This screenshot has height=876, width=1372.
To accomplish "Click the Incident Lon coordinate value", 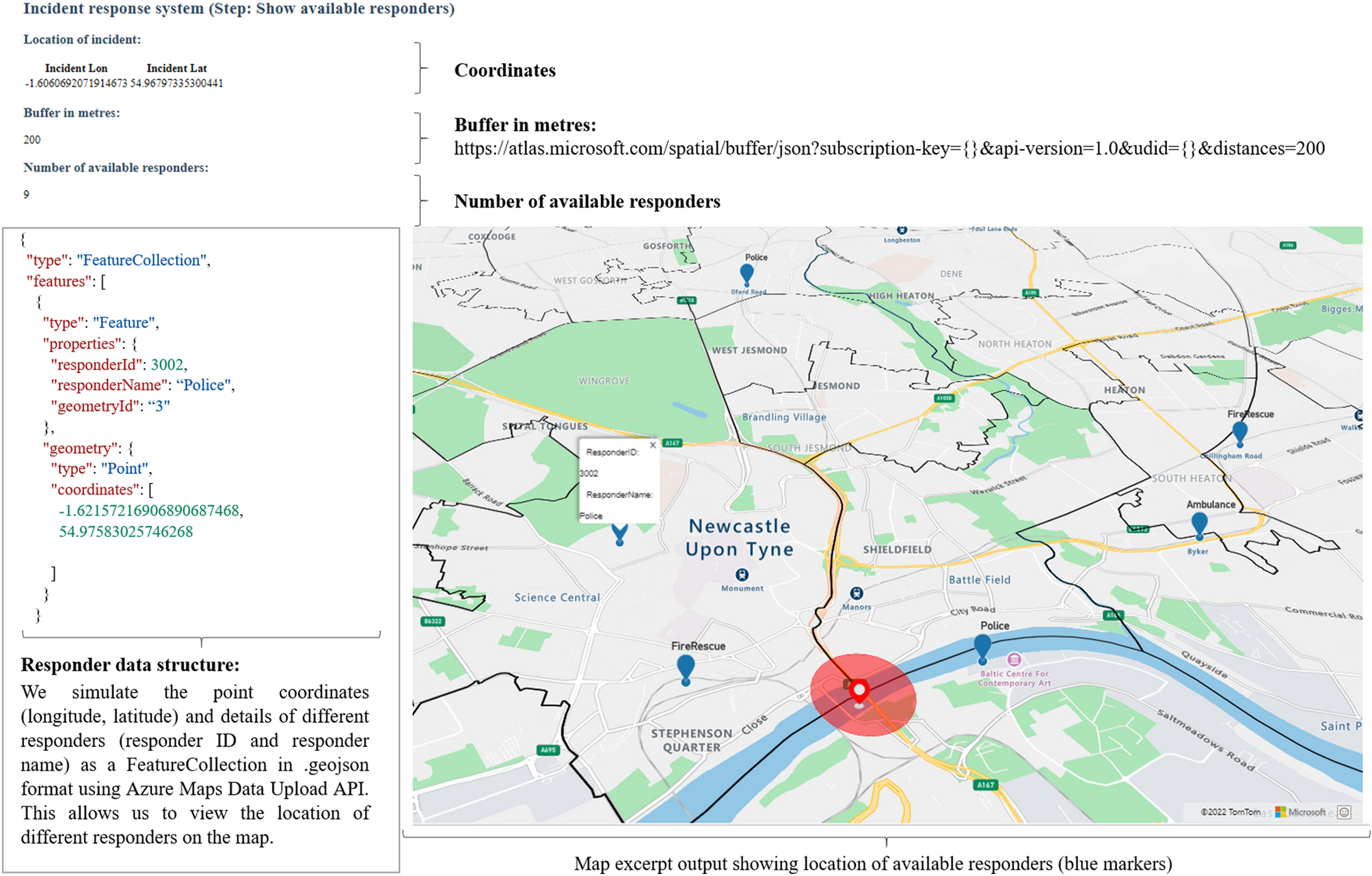I will click(x=76, y=83).
